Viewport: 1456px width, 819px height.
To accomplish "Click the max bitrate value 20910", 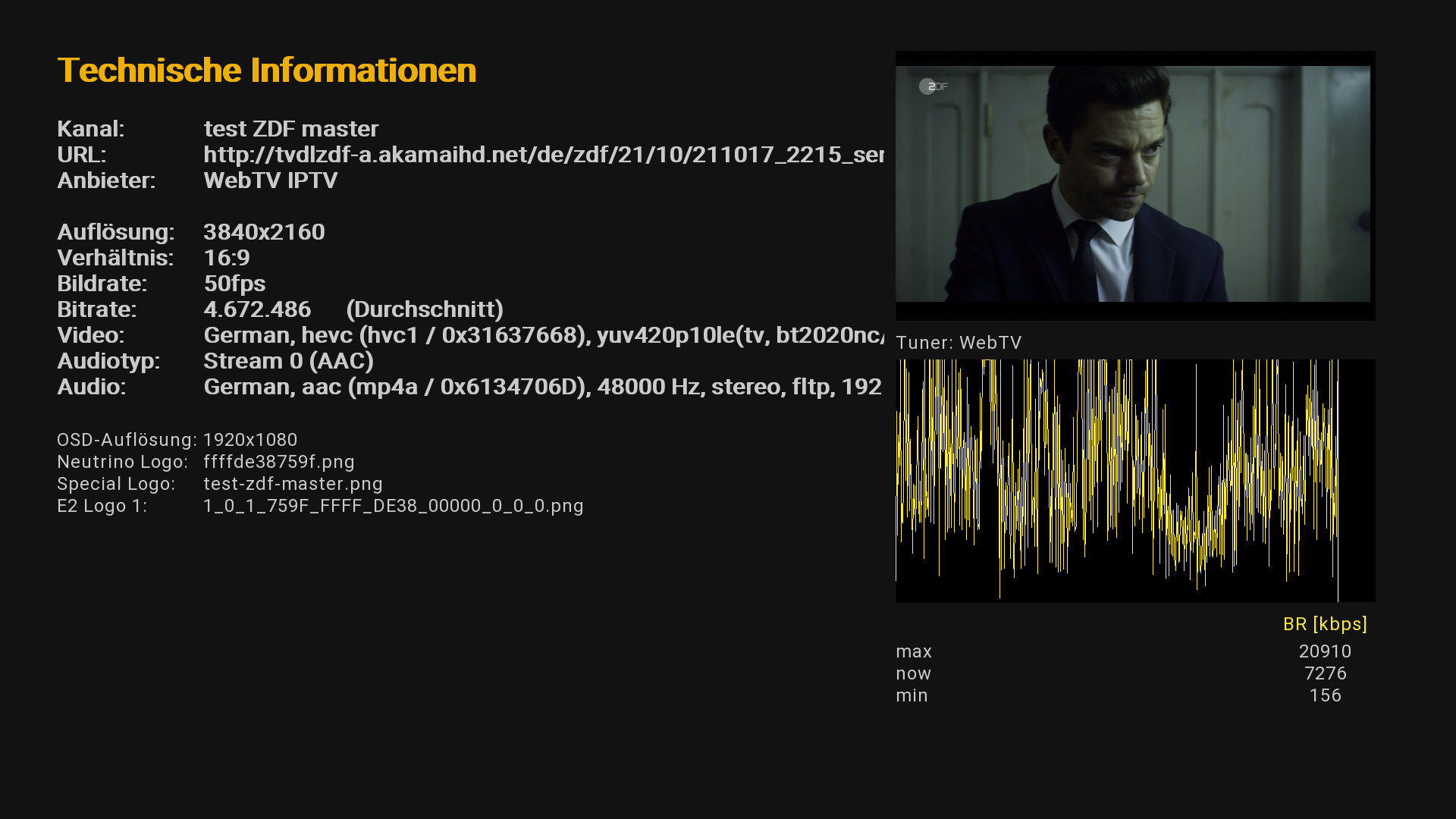I will pos(1324,651).
